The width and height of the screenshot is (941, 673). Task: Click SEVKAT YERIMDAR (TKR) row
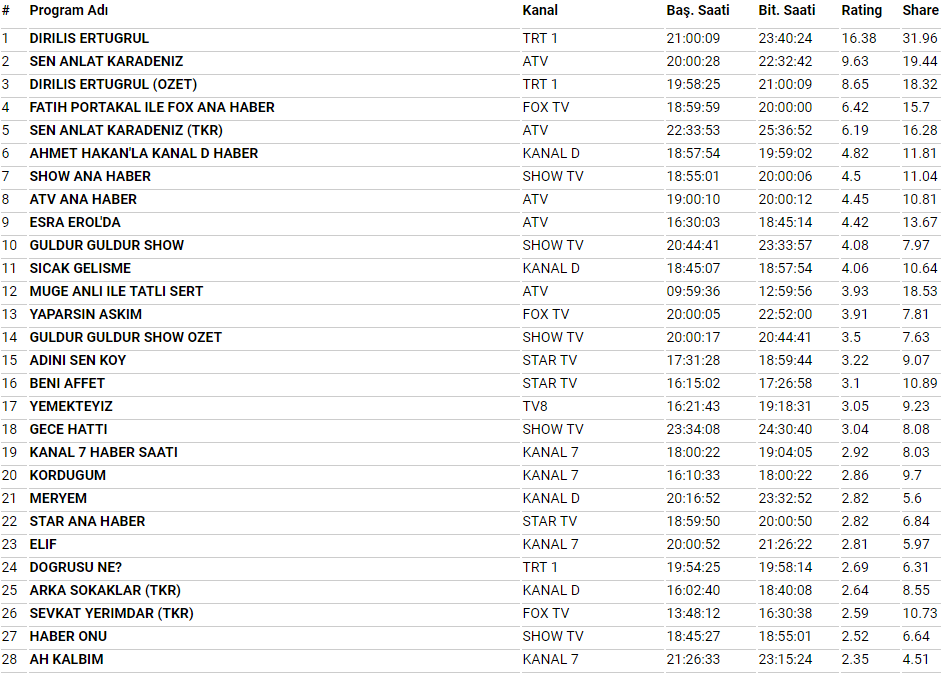click(x=470, y=614)
